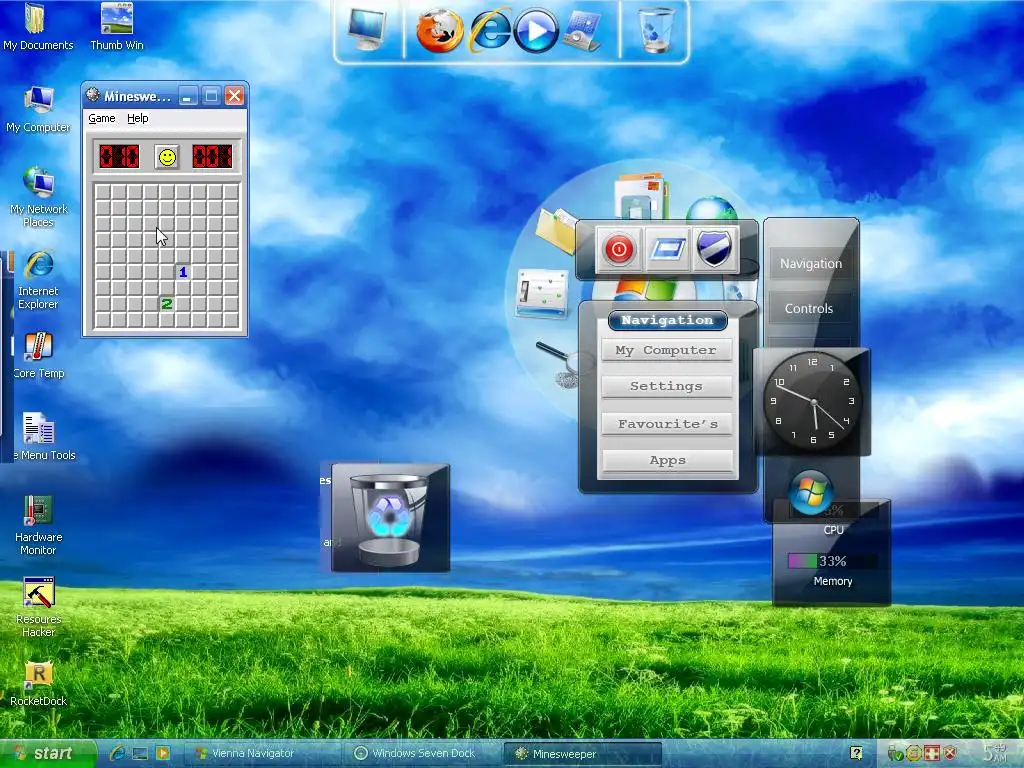Click the Minesweeper smiley face reset button
Viewport: 1024px width, 768px height.
(167, 157)
